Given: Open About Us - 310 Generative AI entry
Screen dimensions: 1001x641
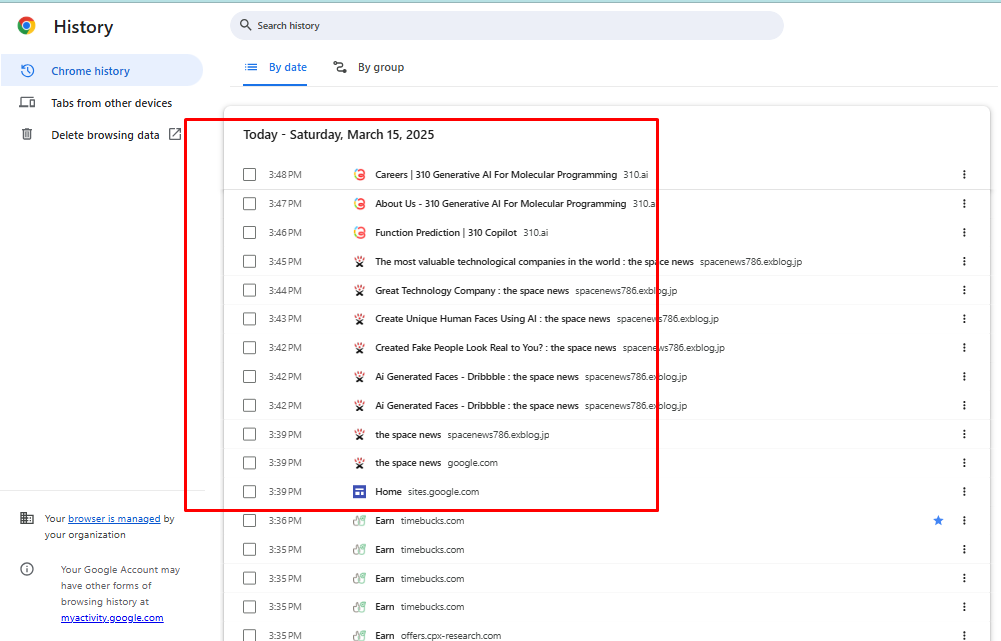Looking at the screenshot, I should [500, 204].
